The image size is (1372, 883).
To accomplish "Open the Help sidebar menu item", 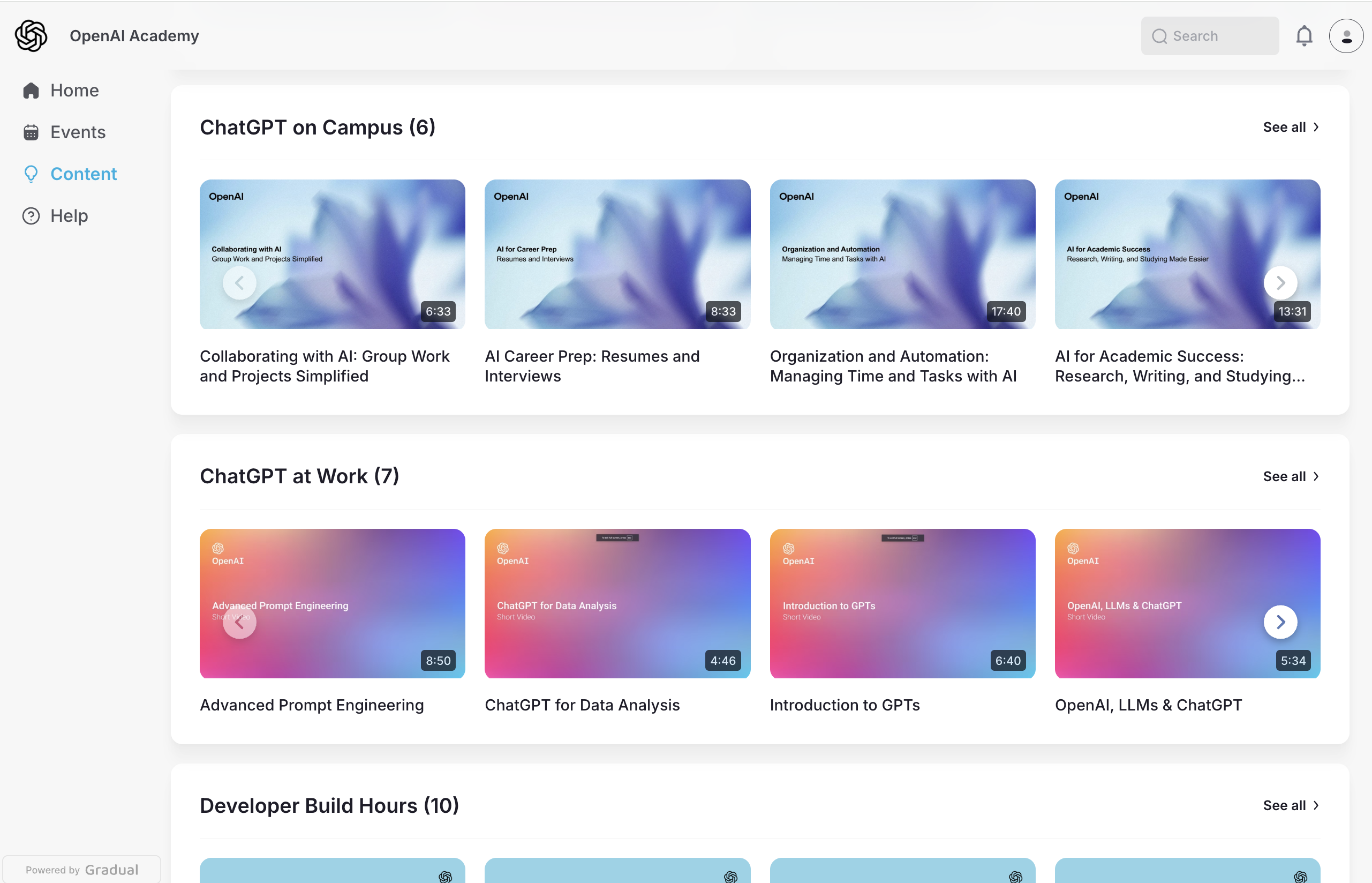I will click(69, 216).
